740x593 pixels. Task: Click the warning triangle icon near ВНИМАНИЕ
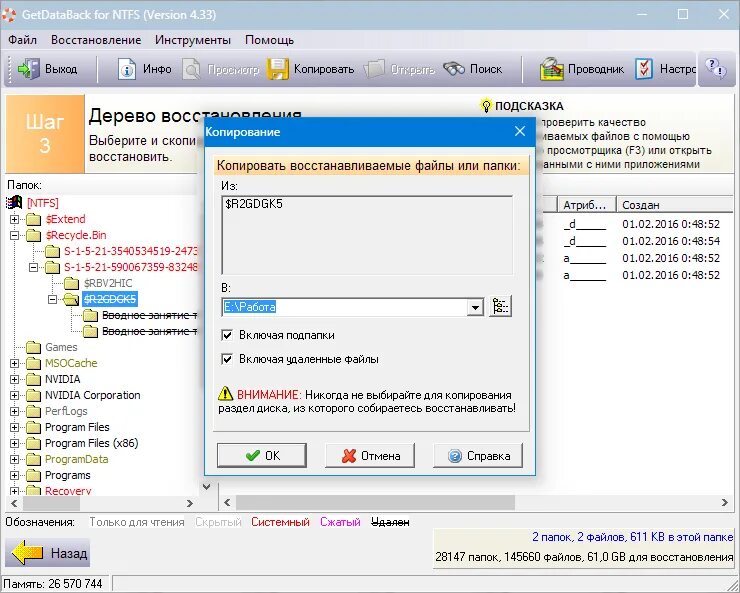pyautogui.click(x=225, y=393)
